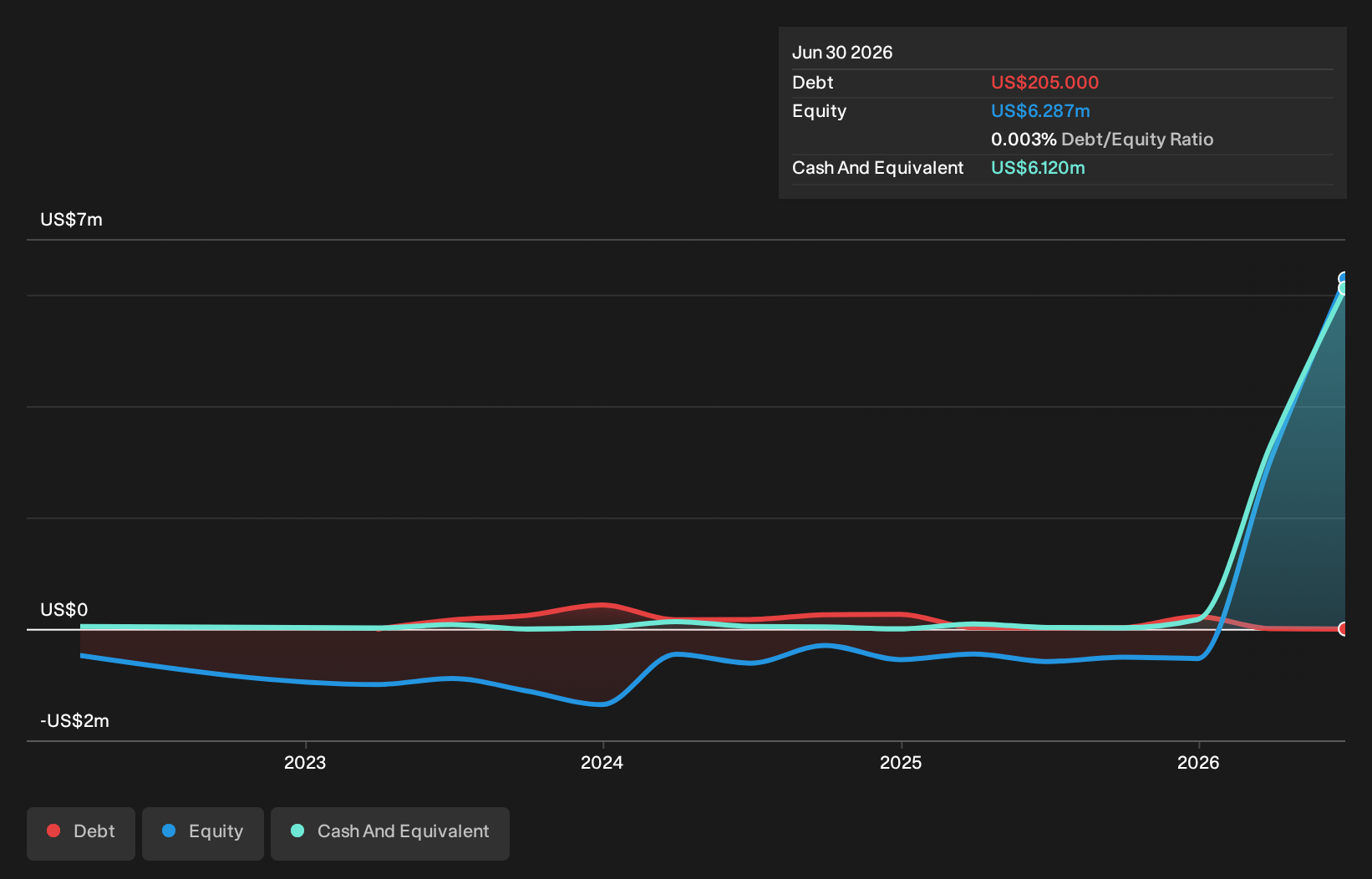Toggle the Cash And Equivalent legend button
This screenshot has height=879, width=1372.
coord(390,833)
